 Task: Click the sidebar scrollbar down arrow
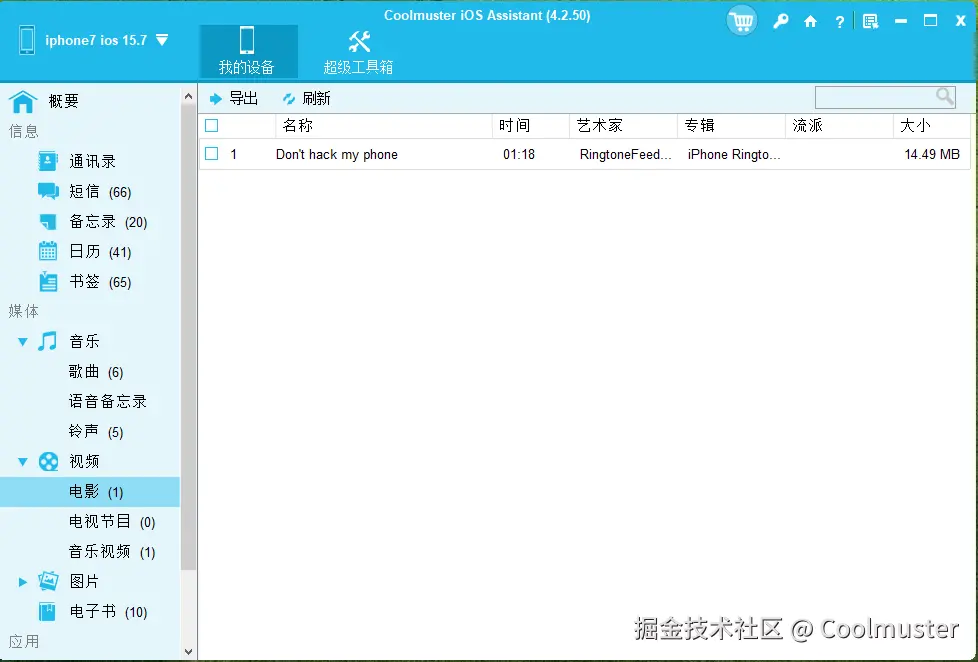(188, 652)
